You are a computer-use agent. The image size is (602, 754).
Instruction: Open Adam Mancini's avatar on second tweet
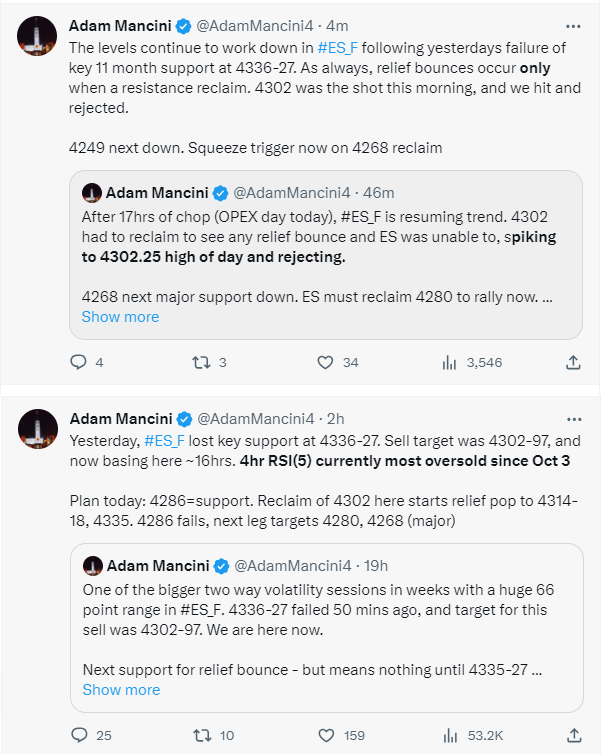(38, 429)
